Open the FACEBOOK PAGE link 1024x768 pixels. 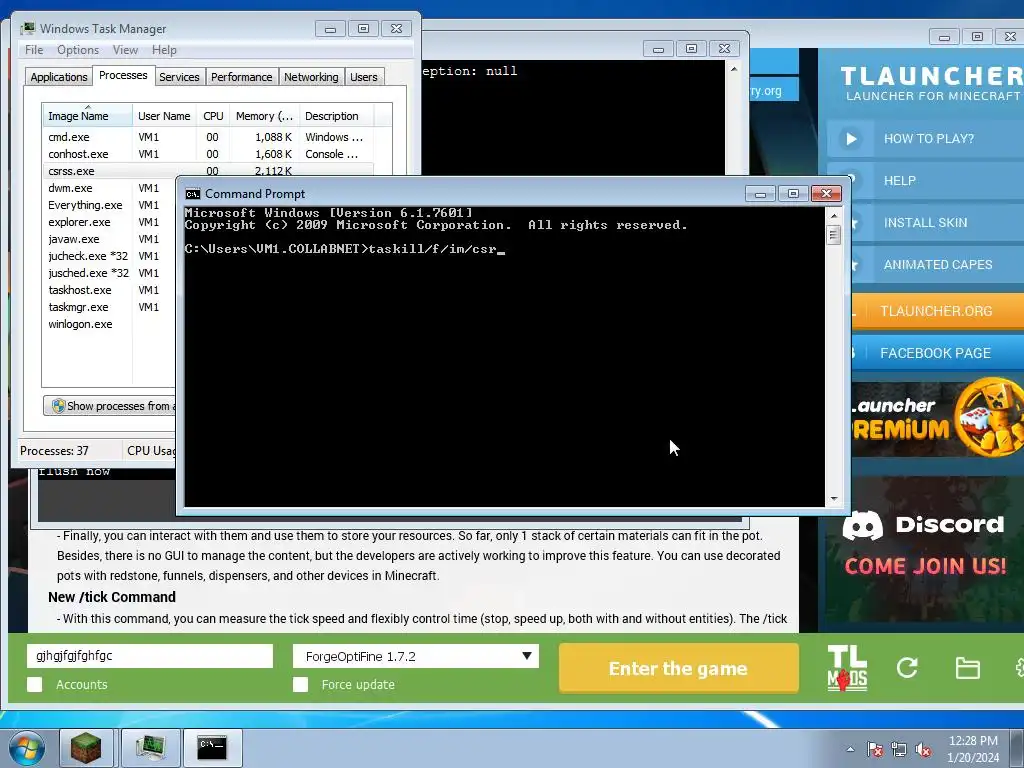pyautogui.click(x=935, y=353)
